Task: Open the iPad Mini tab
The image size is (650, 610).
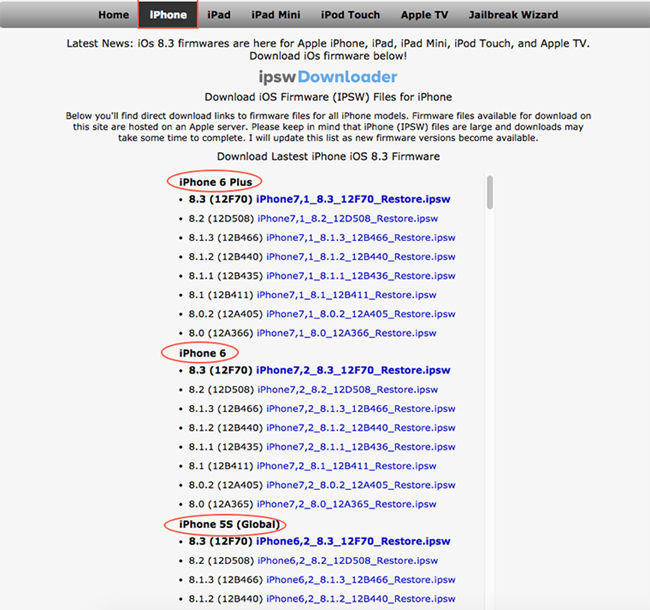Action: pos(276,15)
